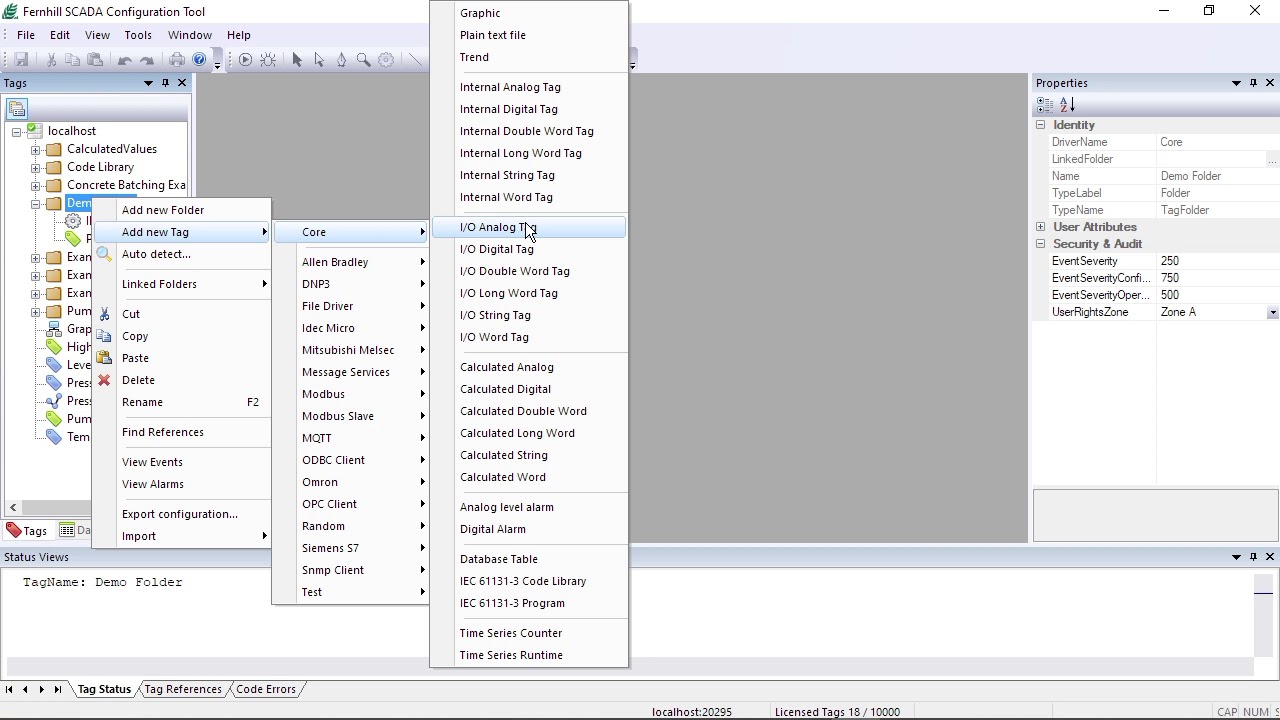Pin the Tags panel

(165, 83)
